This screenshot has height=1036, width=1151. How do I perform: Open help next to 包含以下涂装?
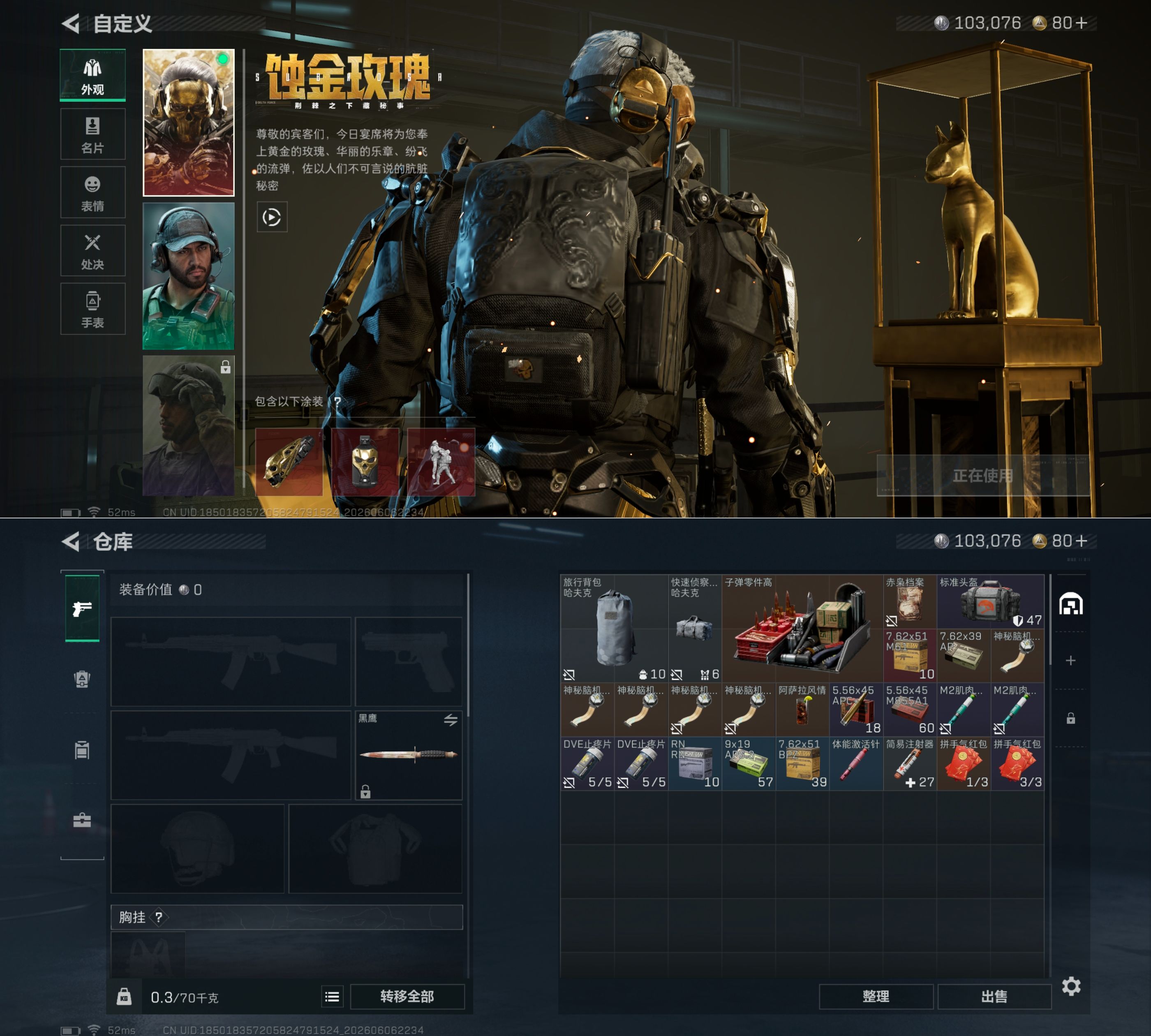point(337,402)
